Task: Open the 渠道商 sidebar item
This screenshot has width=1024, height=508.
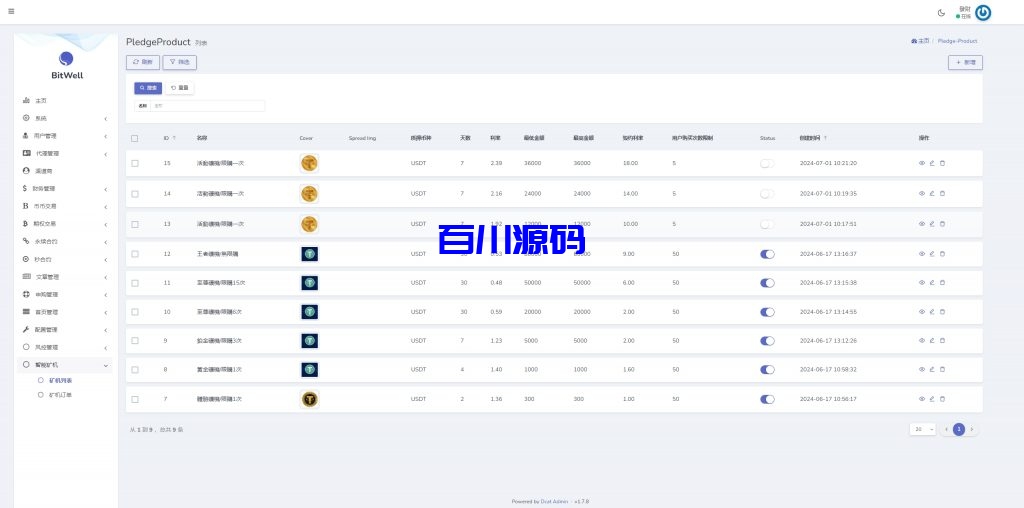Action: pyautogui.click(x=63, y=170)
